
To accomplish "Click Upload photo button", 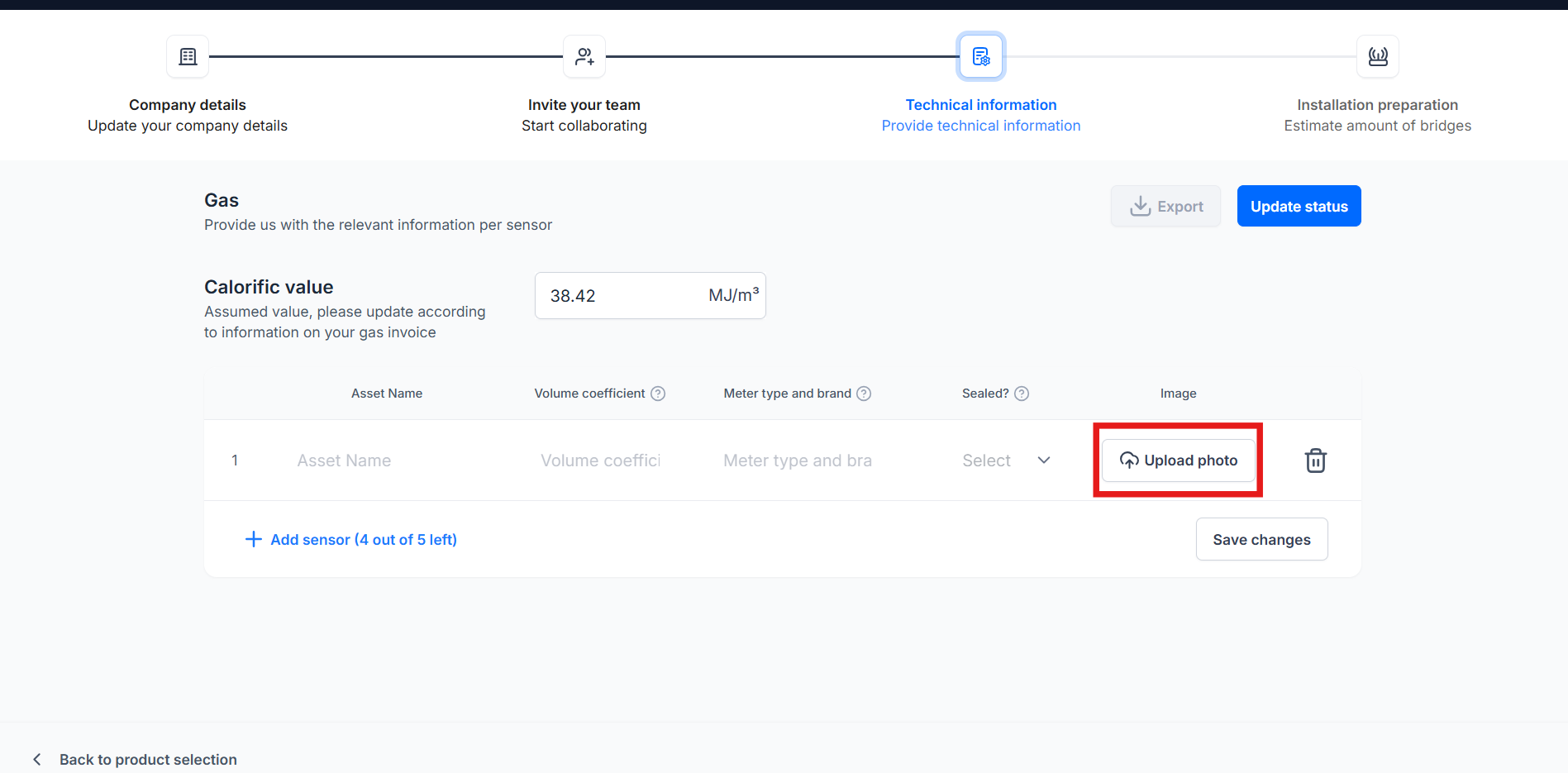I will [1179, 460].
